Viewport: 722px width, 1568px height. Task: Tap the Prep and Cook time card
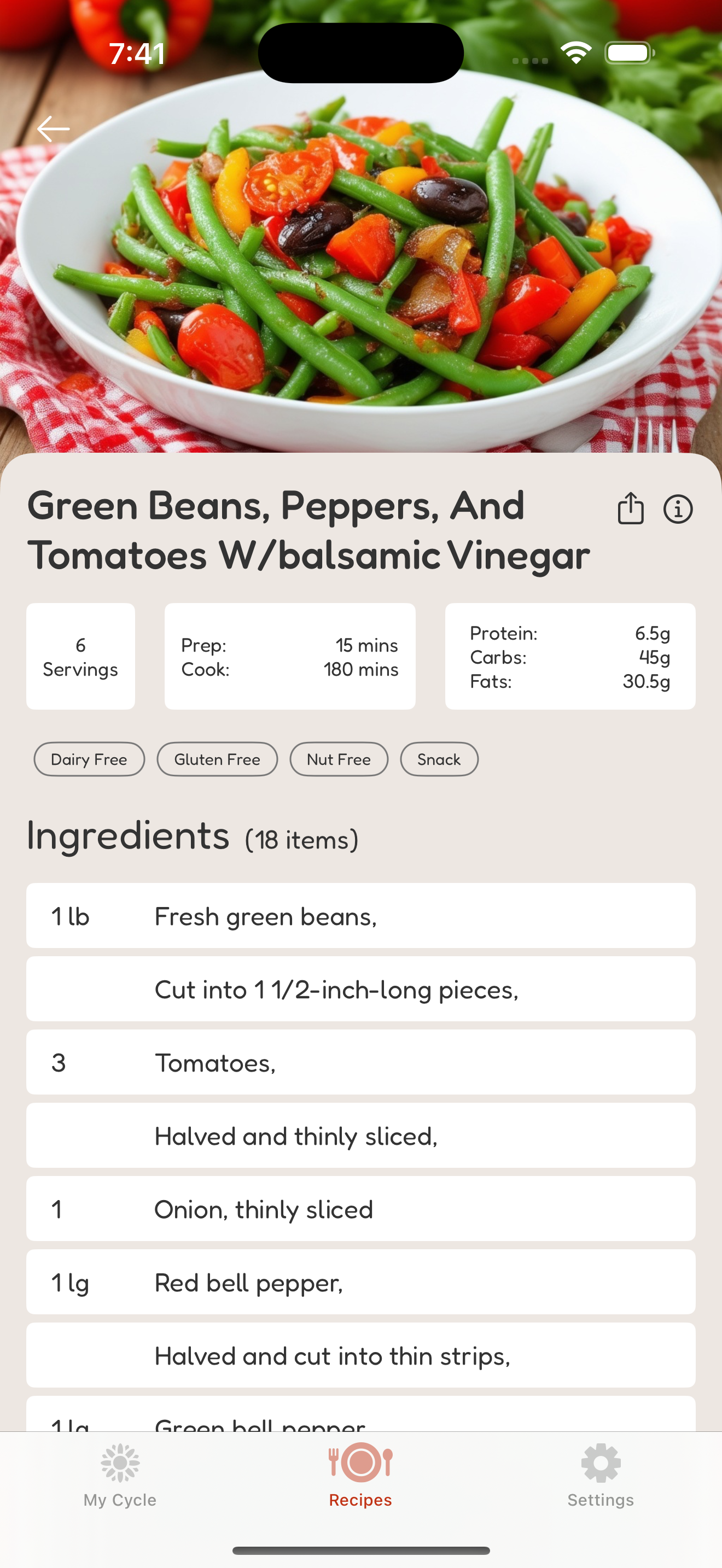click(x=290, y=656)
